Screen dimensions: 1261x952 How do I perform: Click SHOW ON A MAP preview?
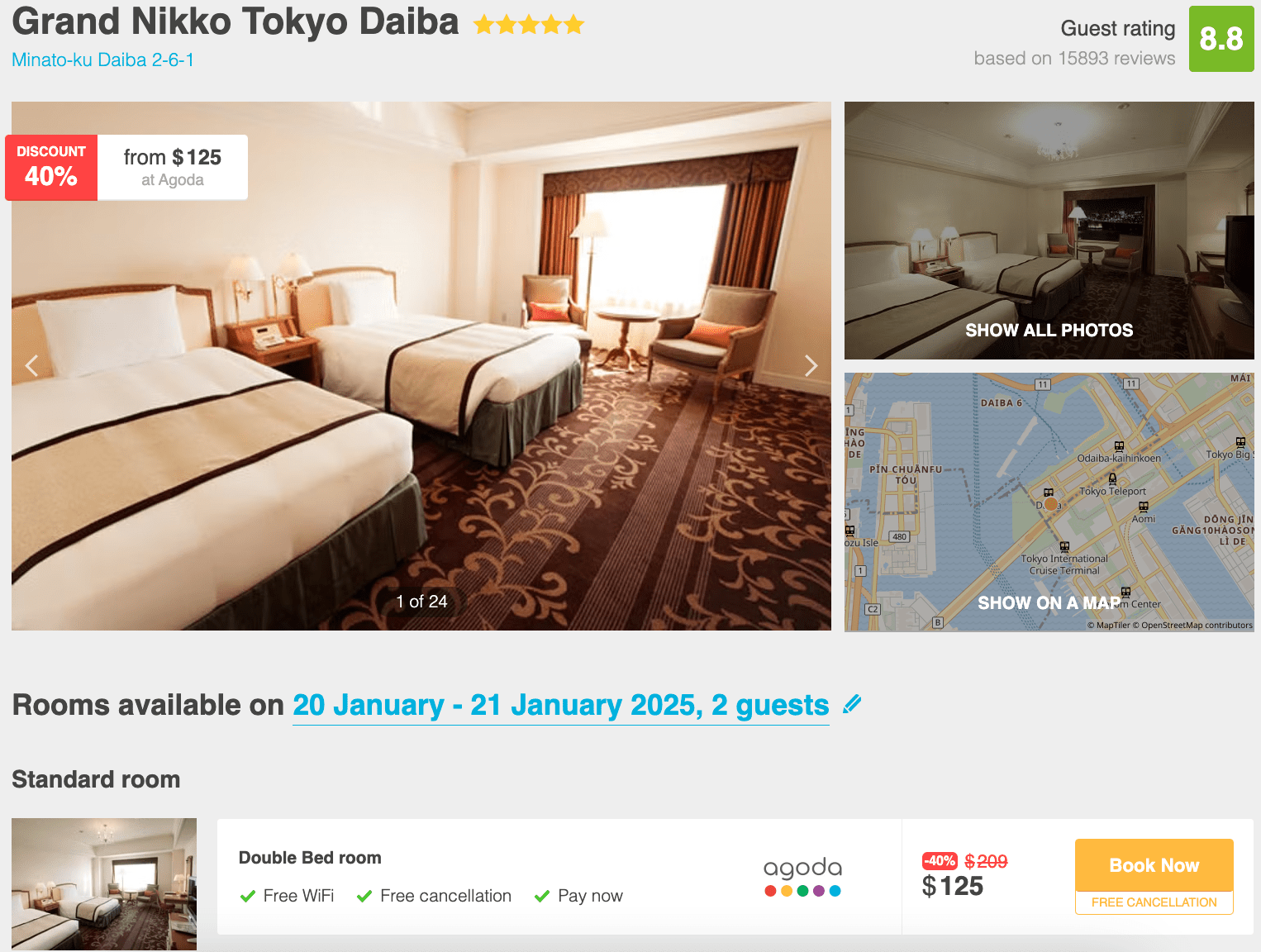[x=1049, y=502]
